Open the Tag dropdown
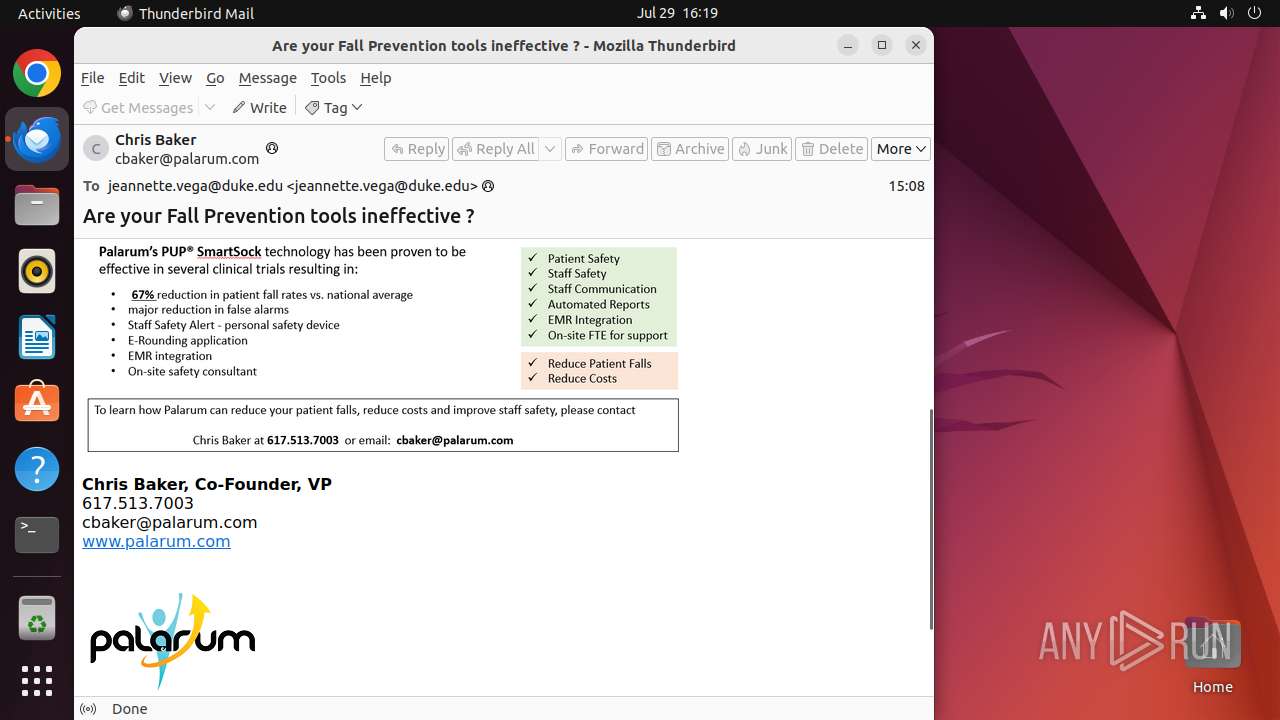The width and height of the screenshot is (1280, 720). click(x=334, y=107)
